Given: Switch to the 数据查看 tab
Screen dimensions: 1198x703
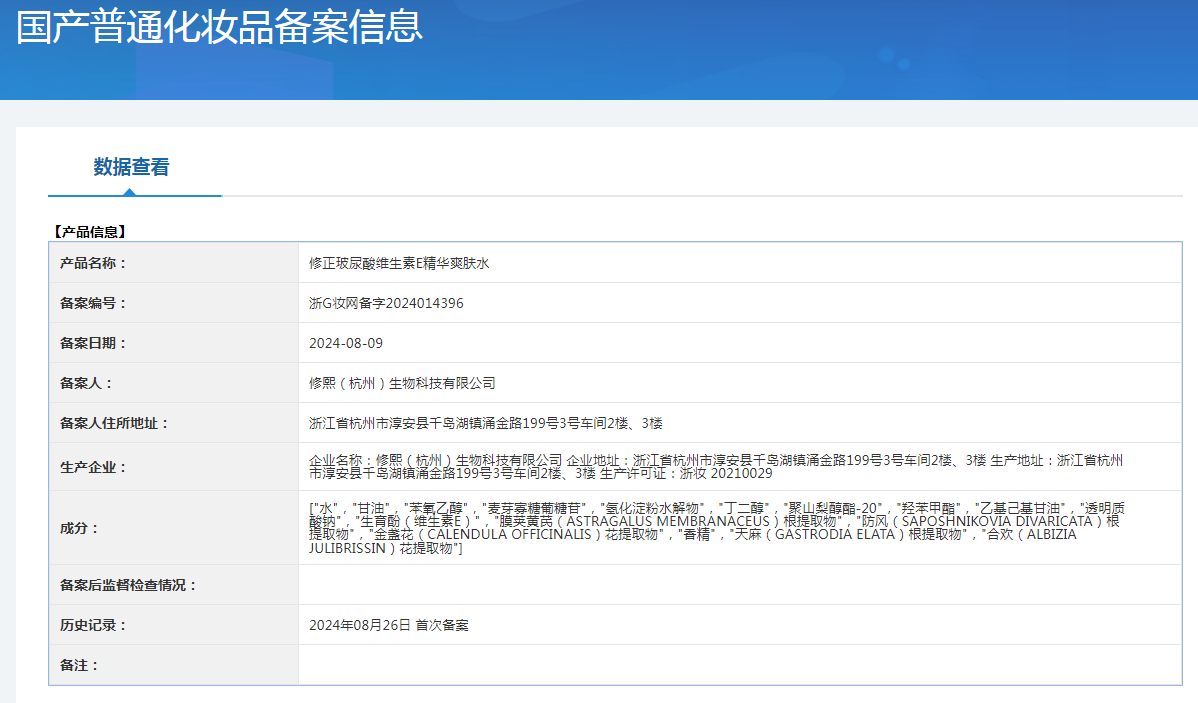Looking at the screenshot, I should (131, 167).
